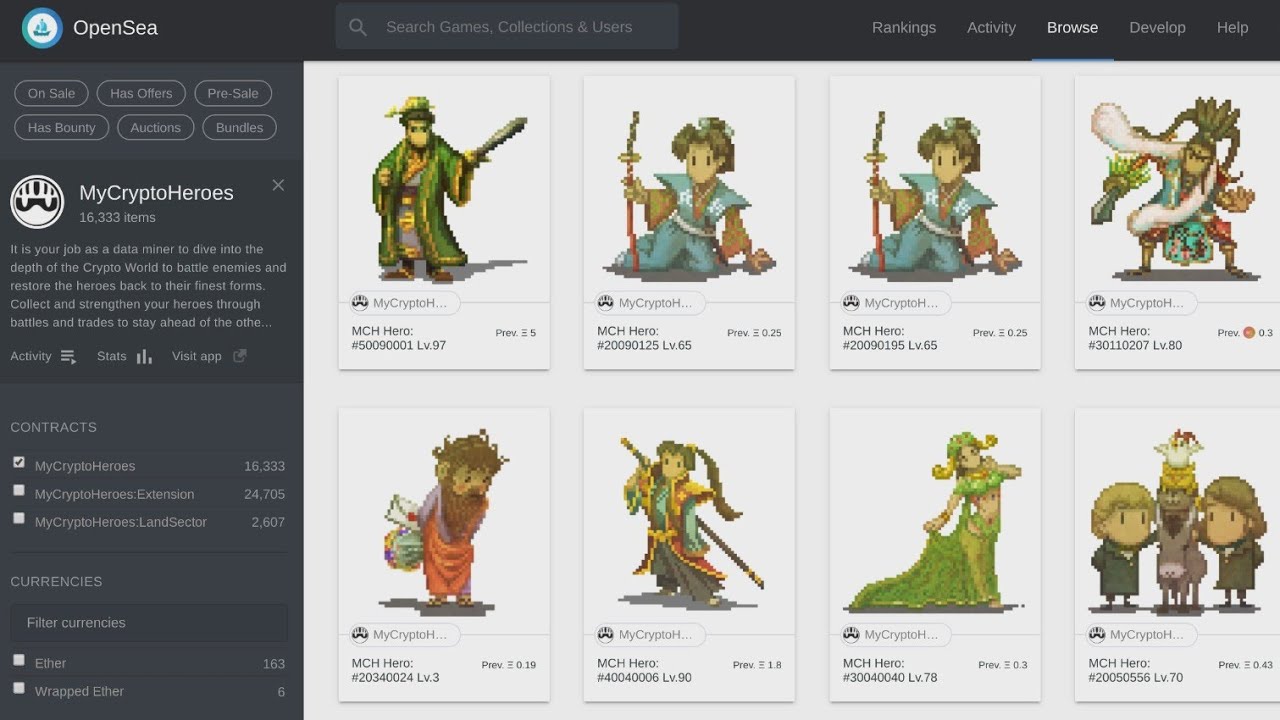Click the orange currency icon on hero #30110207
Viewport: 1280px width, 720px height.
tap(1249, 333)
